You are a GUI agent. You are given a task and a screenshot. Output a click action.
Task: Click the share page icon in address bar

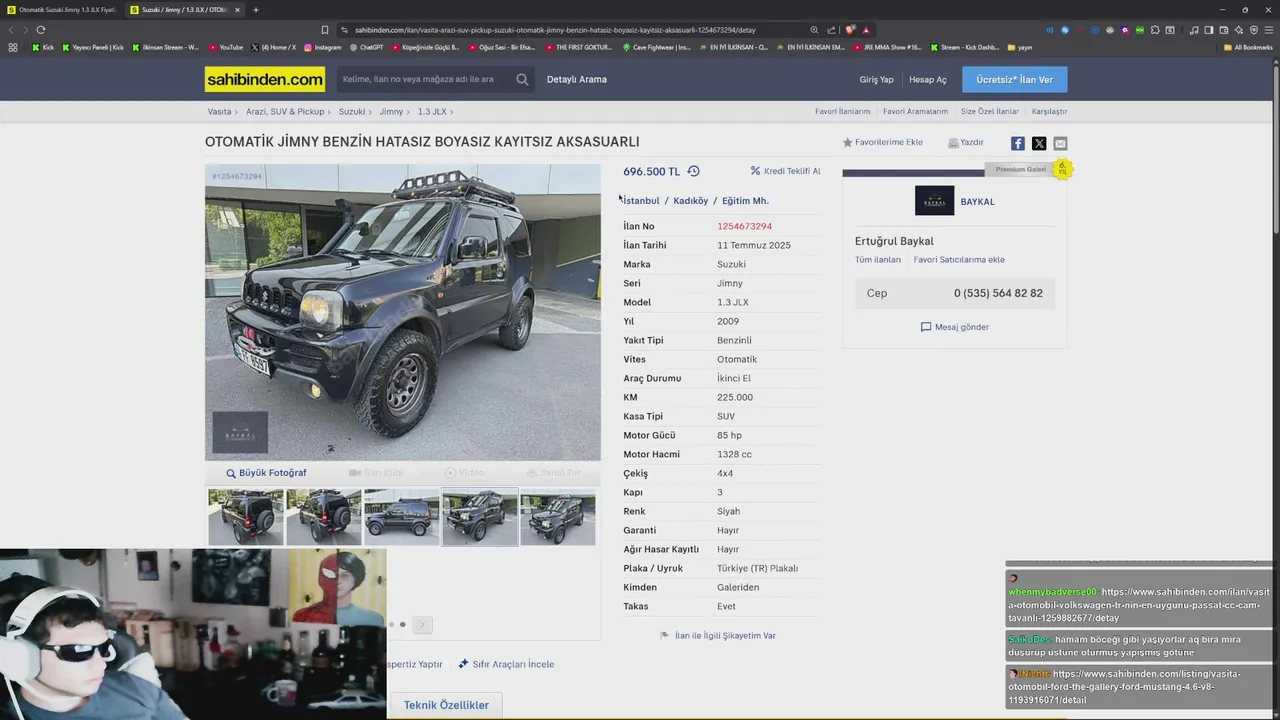point(831,30)
